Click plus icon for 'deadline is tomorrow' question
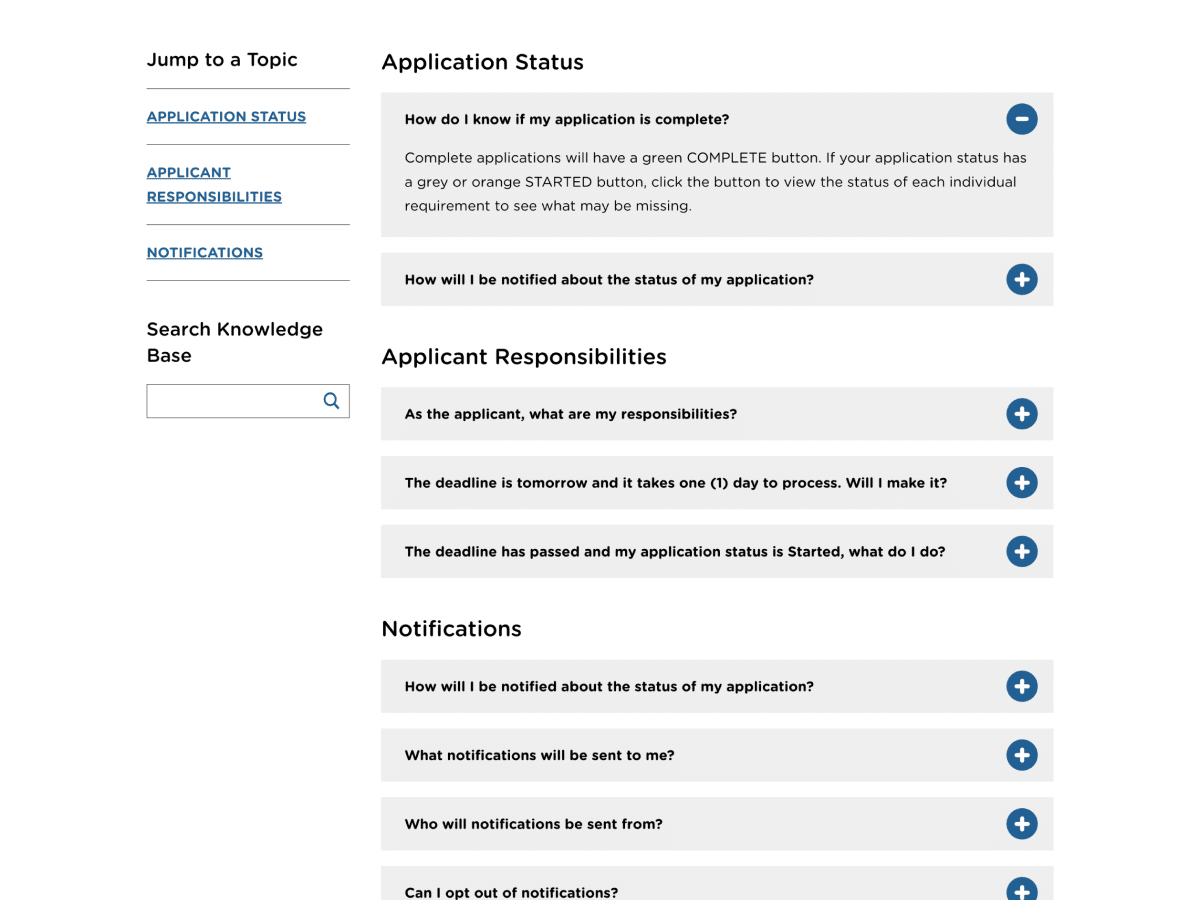Viewport: 1200px width, 900px height. (x=1021, y=483)
